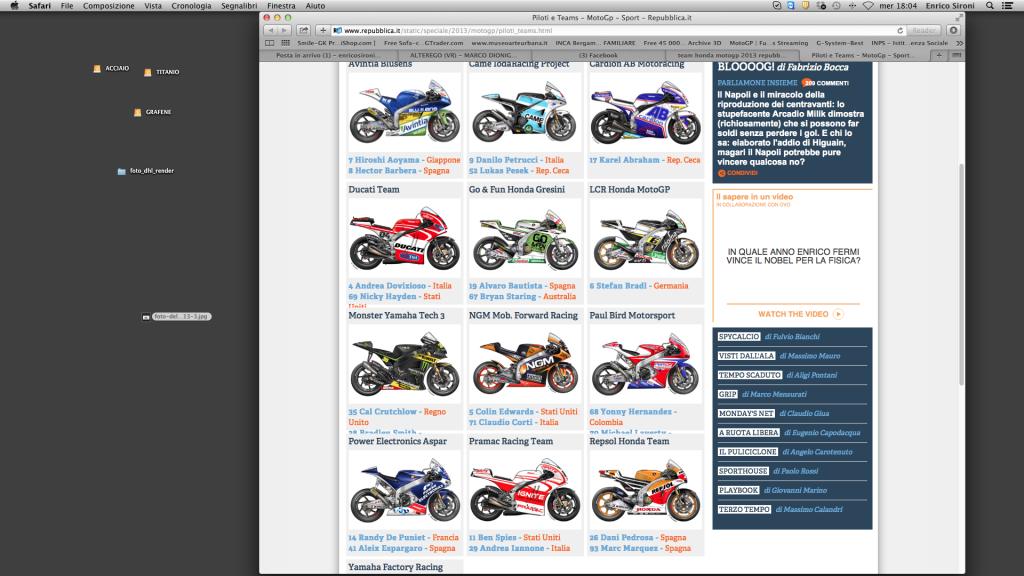Open the Composizione menu
Viewport: 1024px width, 576px height.
coord(108,5)
